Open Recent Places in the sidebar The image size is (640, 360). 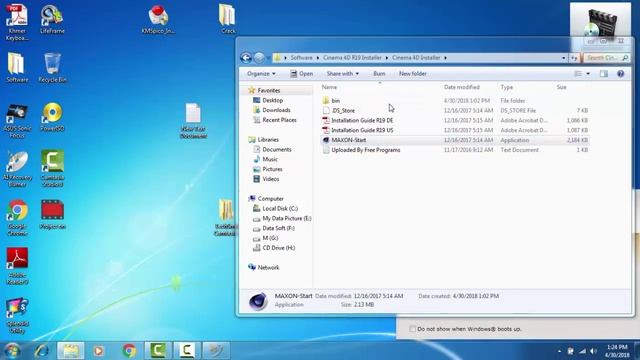279,120
